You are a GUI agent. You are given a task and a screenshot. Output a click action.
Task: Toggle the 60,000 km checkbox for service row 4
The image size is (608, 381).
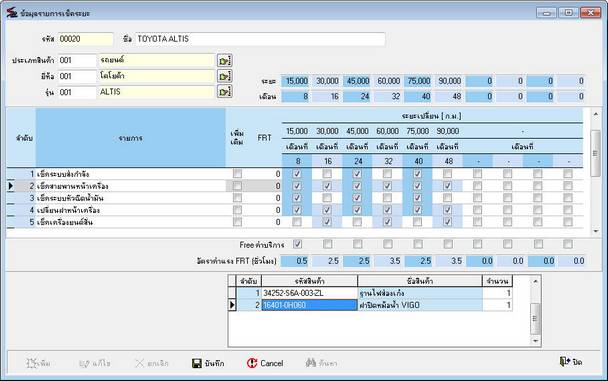[387, 210]
